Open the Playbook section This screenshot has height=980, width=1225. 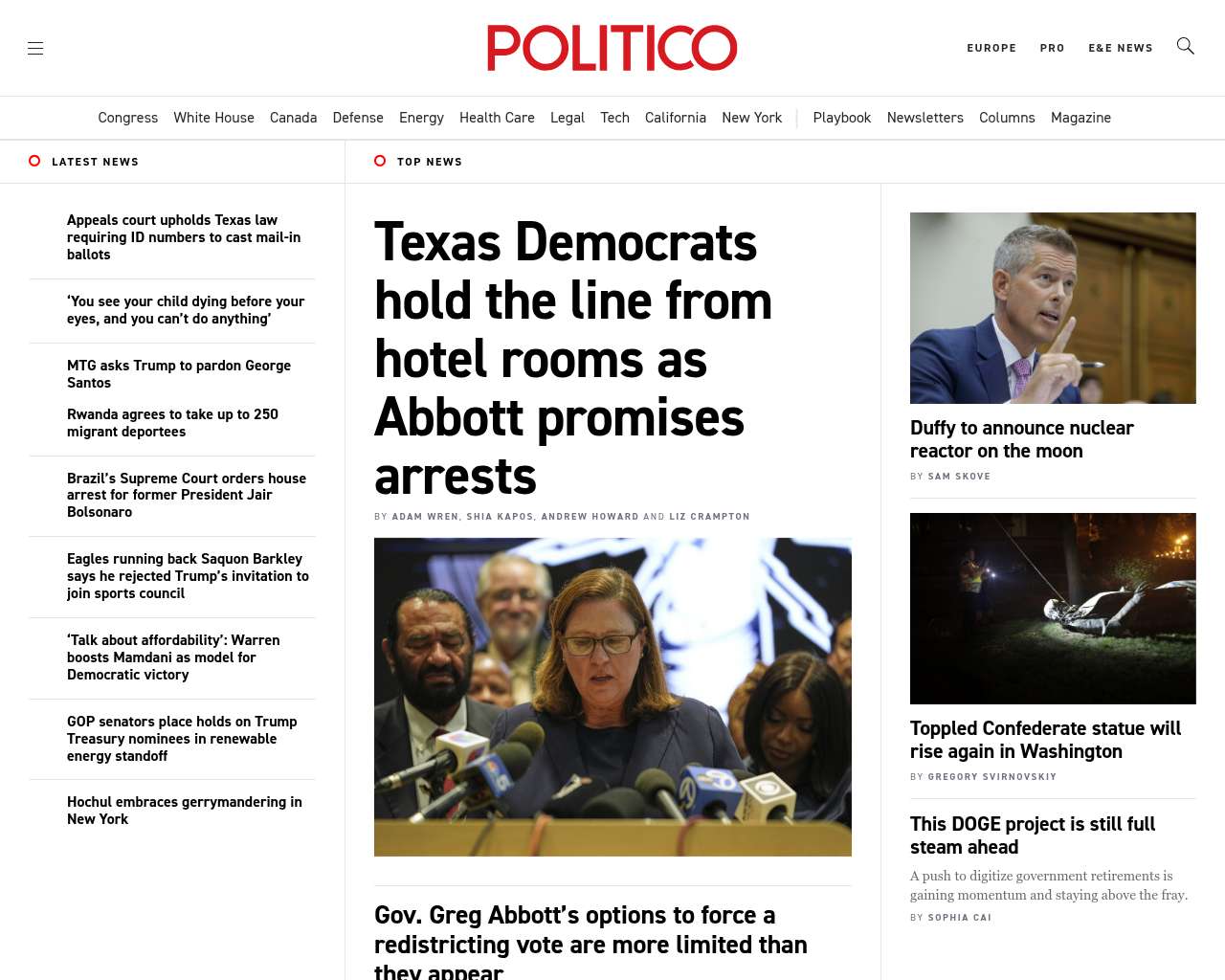[842, 118]
